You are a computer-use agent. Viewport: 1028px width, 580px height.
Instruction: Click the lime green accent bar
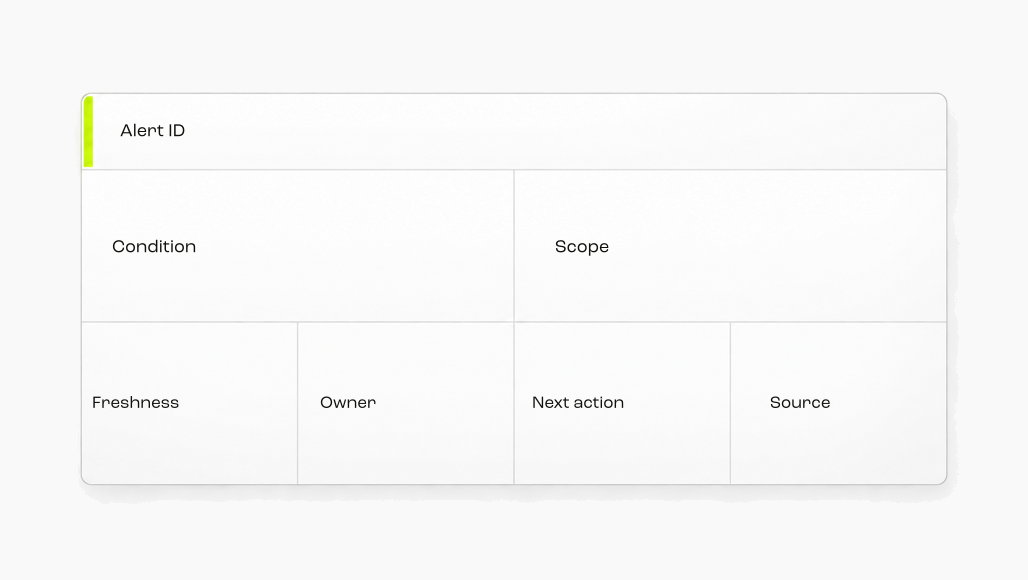[x=89, y=131]
